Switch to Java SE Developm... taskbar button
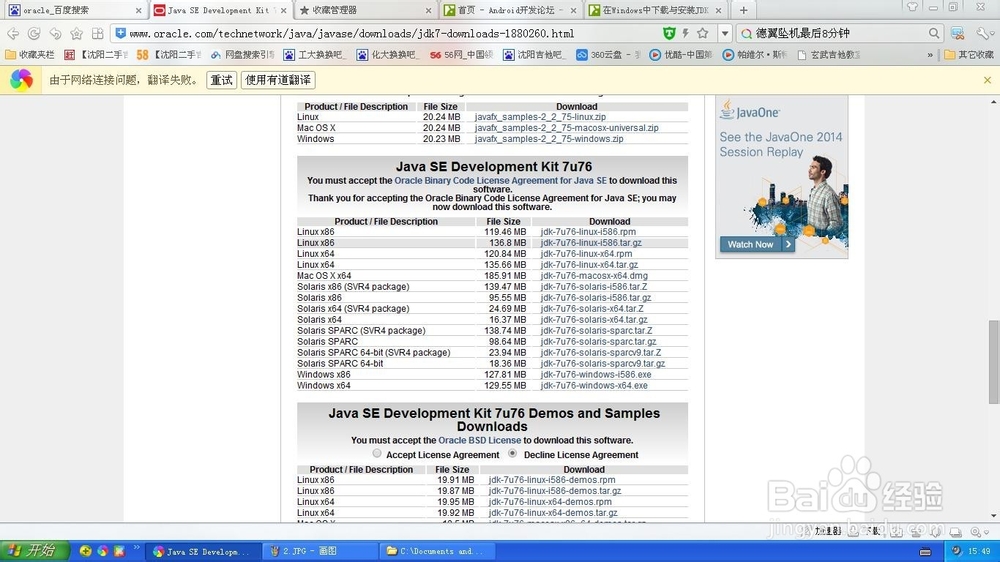1000x562 pixels. [x=204, y=551]
